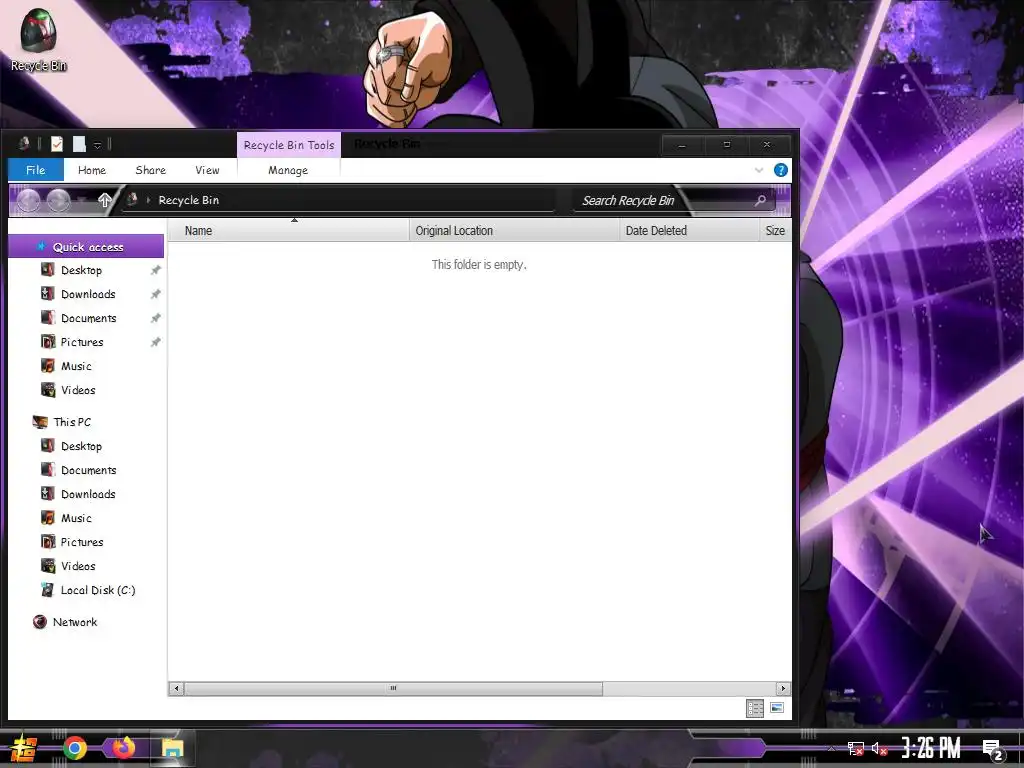
Task: Click the pin icon beside Quick access Pictures
Action: [x=155, y=342]
